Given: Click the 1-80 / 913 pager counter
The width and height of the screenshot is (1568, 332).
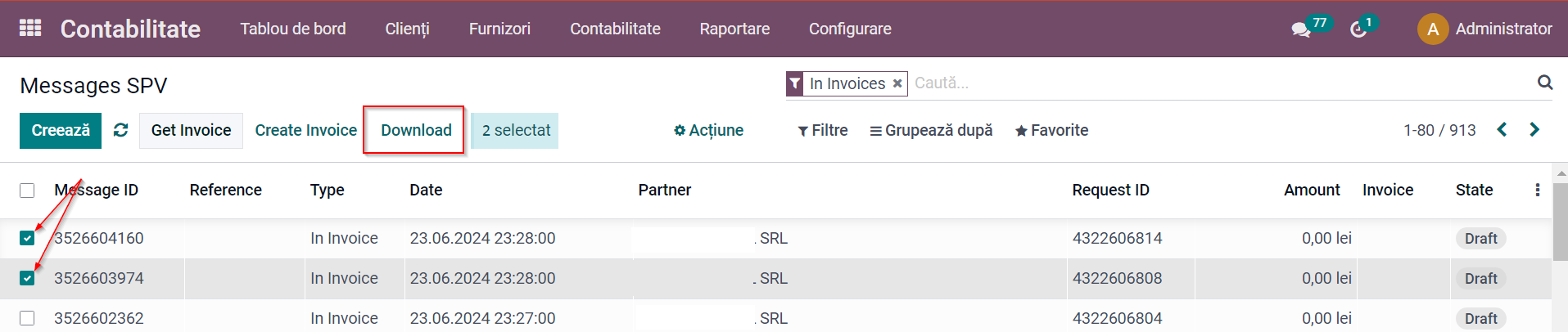Looking at the screenshot, I should coord(1439,130).
